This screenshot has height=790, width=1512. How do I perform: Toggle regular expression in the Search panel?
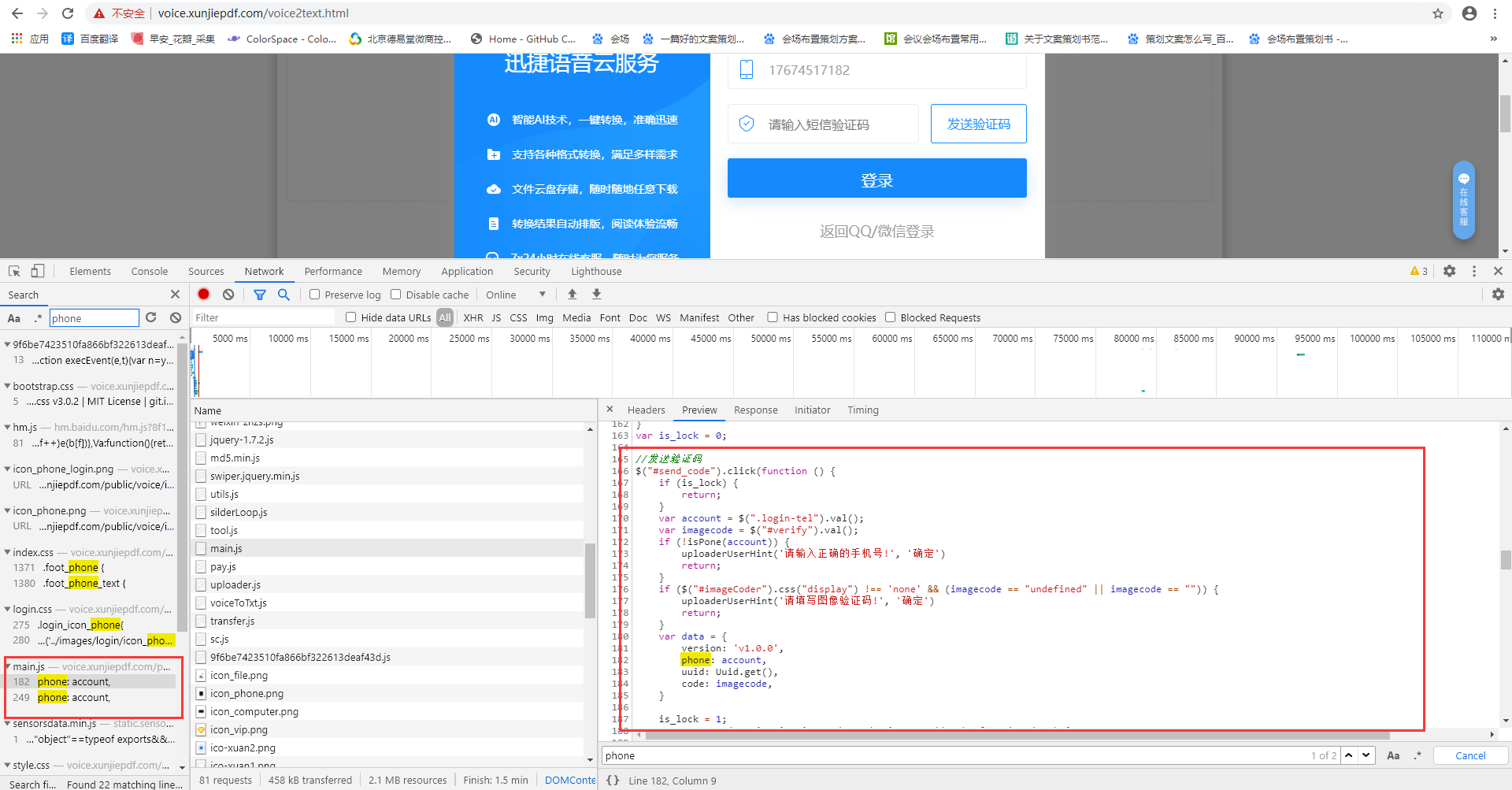point(38,318)
